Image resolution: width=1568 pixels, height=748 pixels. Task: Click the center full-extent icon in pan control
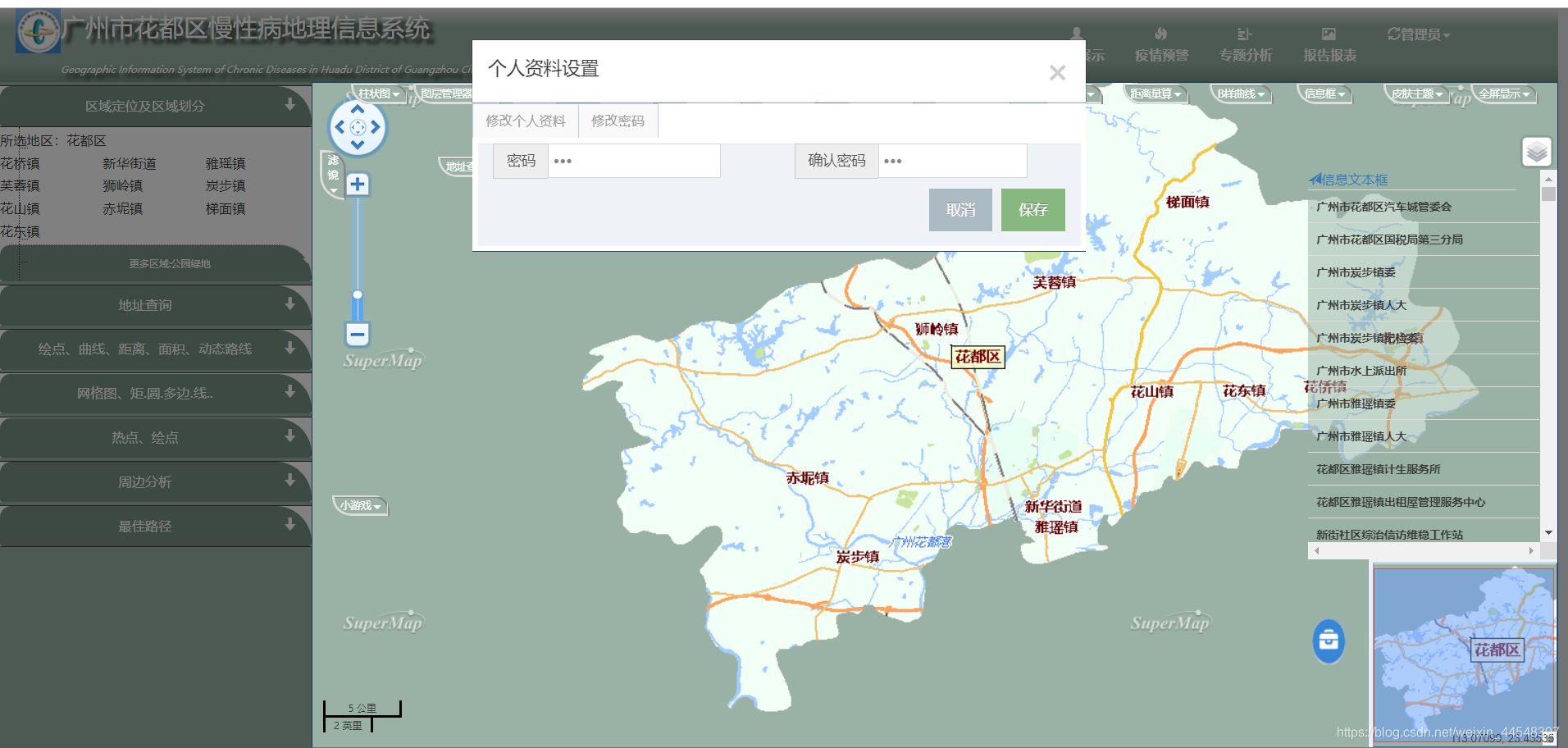click(358, 127)
